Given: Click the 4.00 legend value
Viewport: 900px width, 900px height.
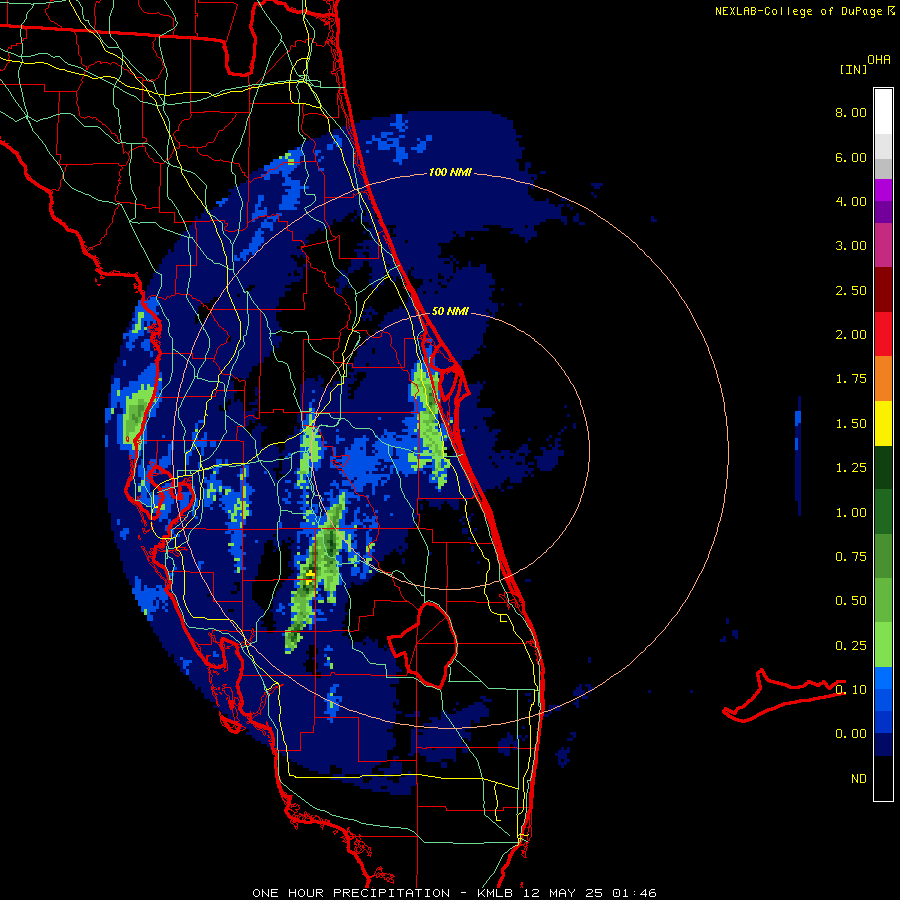Looking at the screenshot, I should 851,201.
